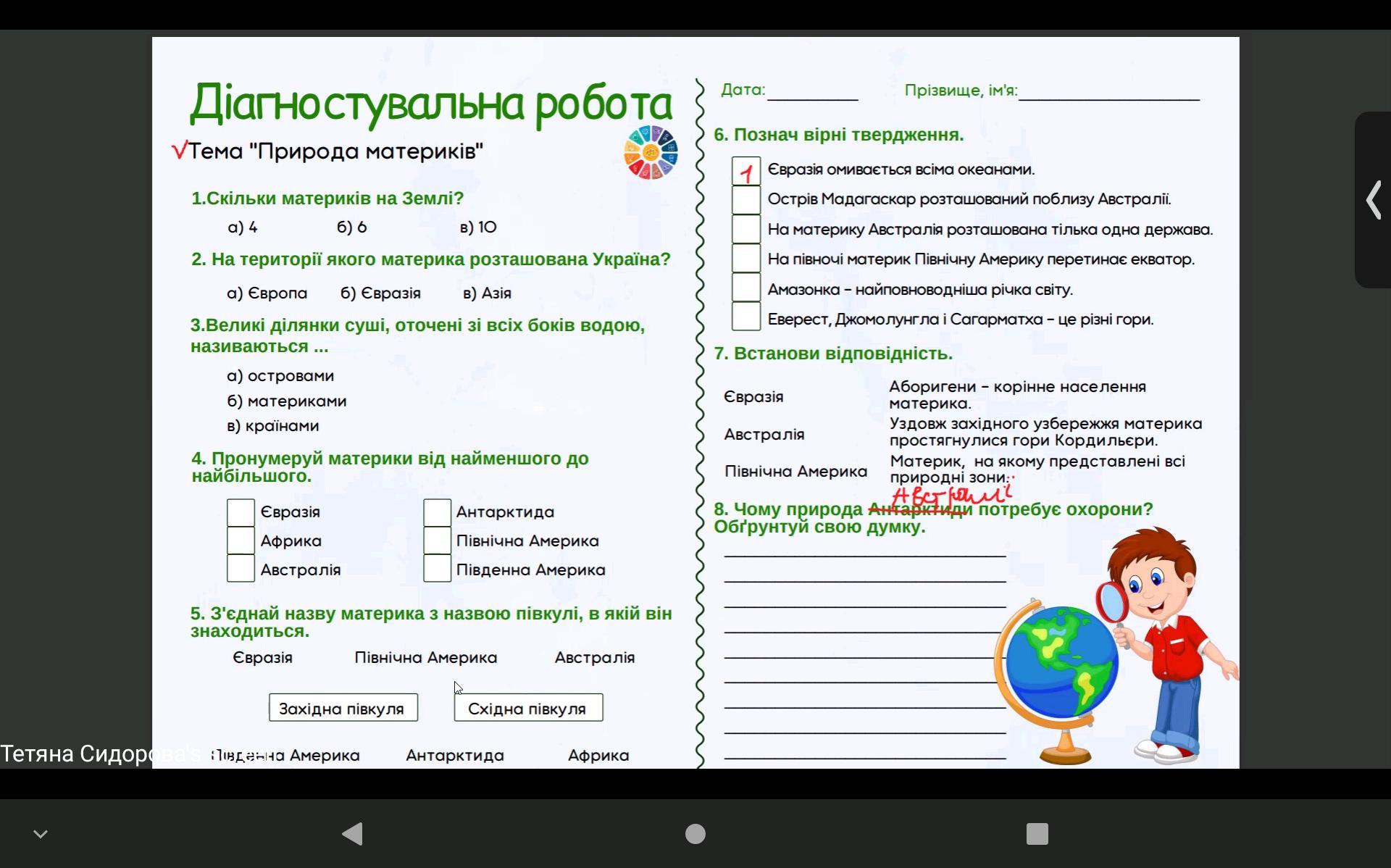Click the 'всі природні зони' description
This screenshot has width=1391, height=868.
[1037, 470]
